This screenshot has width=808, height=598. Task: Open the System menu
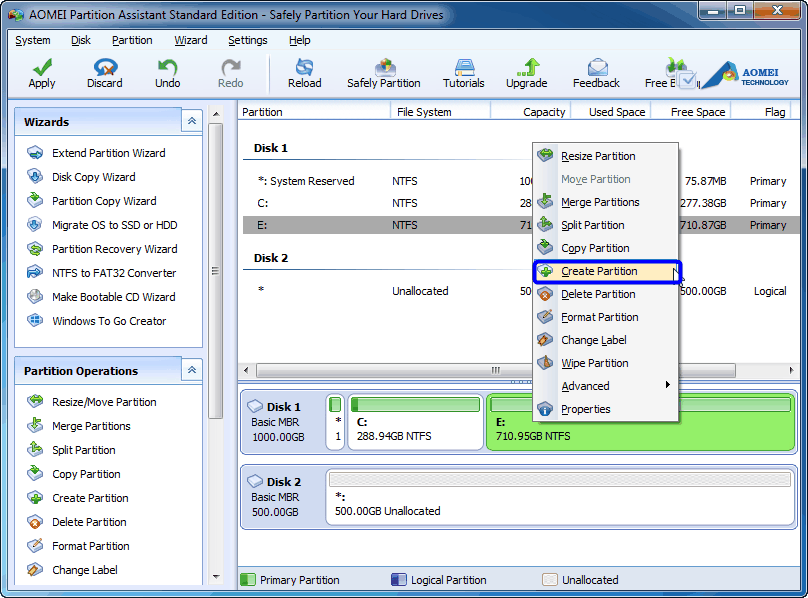pyautogui.click(x=33, y=40)
